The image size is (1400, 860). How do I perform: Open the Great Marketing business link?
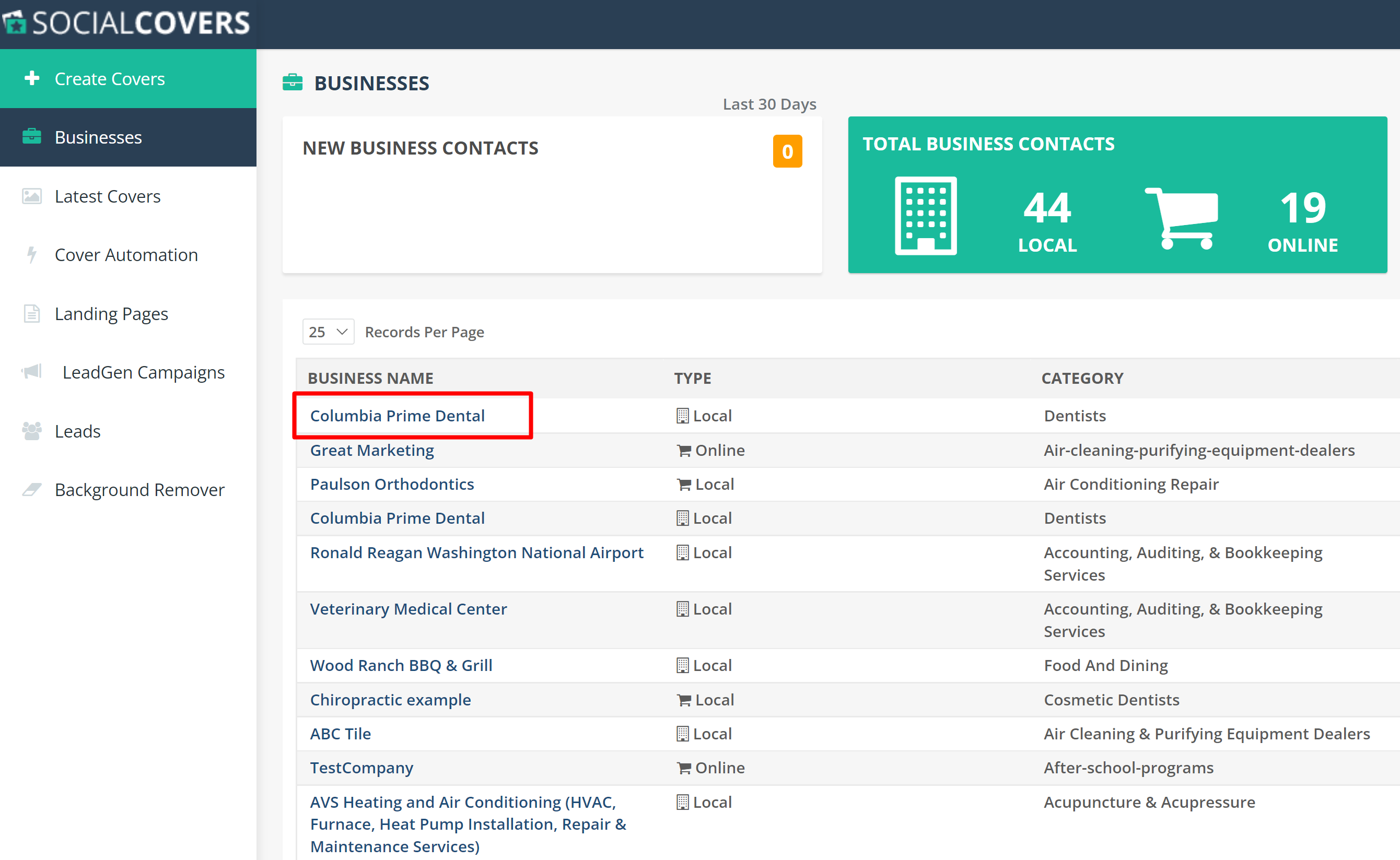[x=371, y=451]
